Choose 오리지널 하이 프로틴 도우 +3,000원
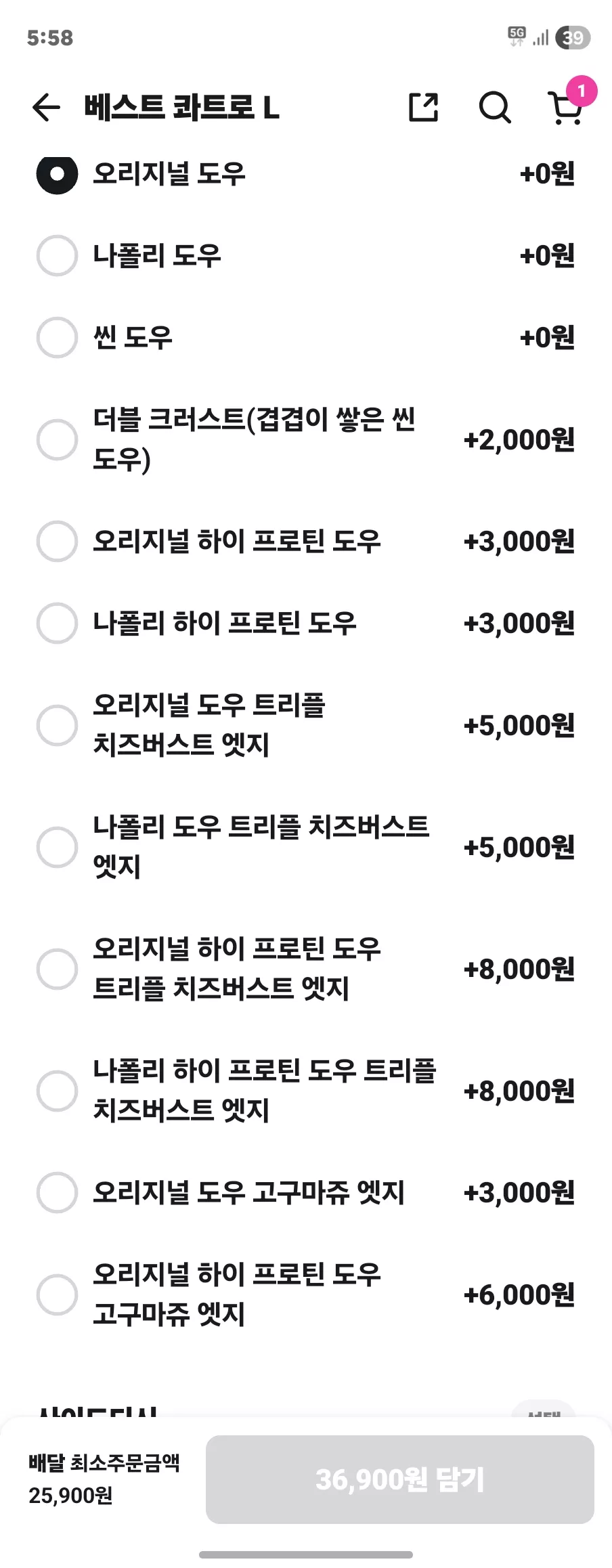This screenshot has height=1568, width=612. tap(306, 541)
